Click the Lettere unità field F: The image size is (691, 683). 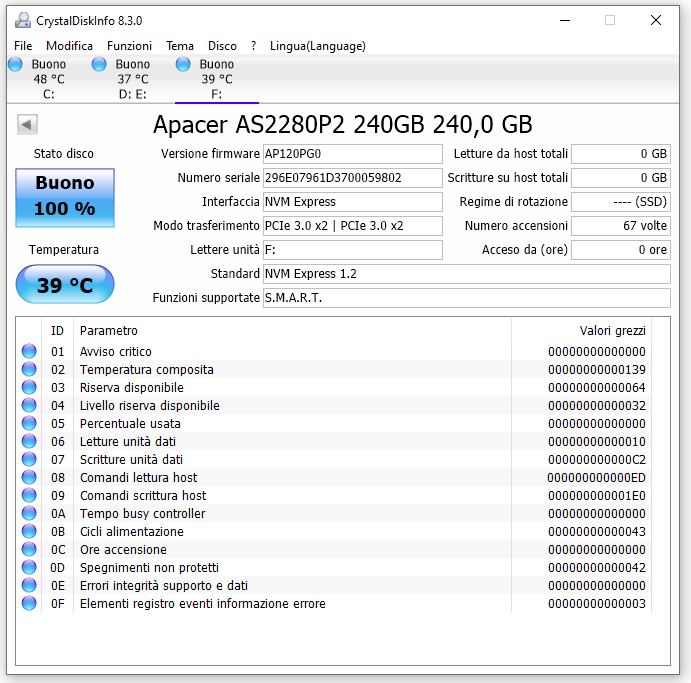pyautogui.click(x=353, y=250)
